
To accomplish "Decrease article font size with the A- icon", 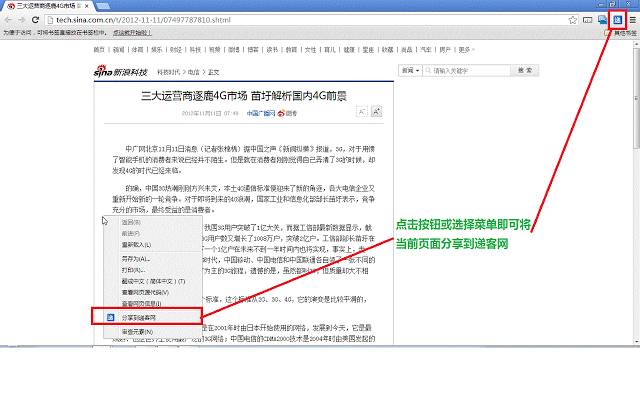I will pyautogui.click(x=362, y=111).
